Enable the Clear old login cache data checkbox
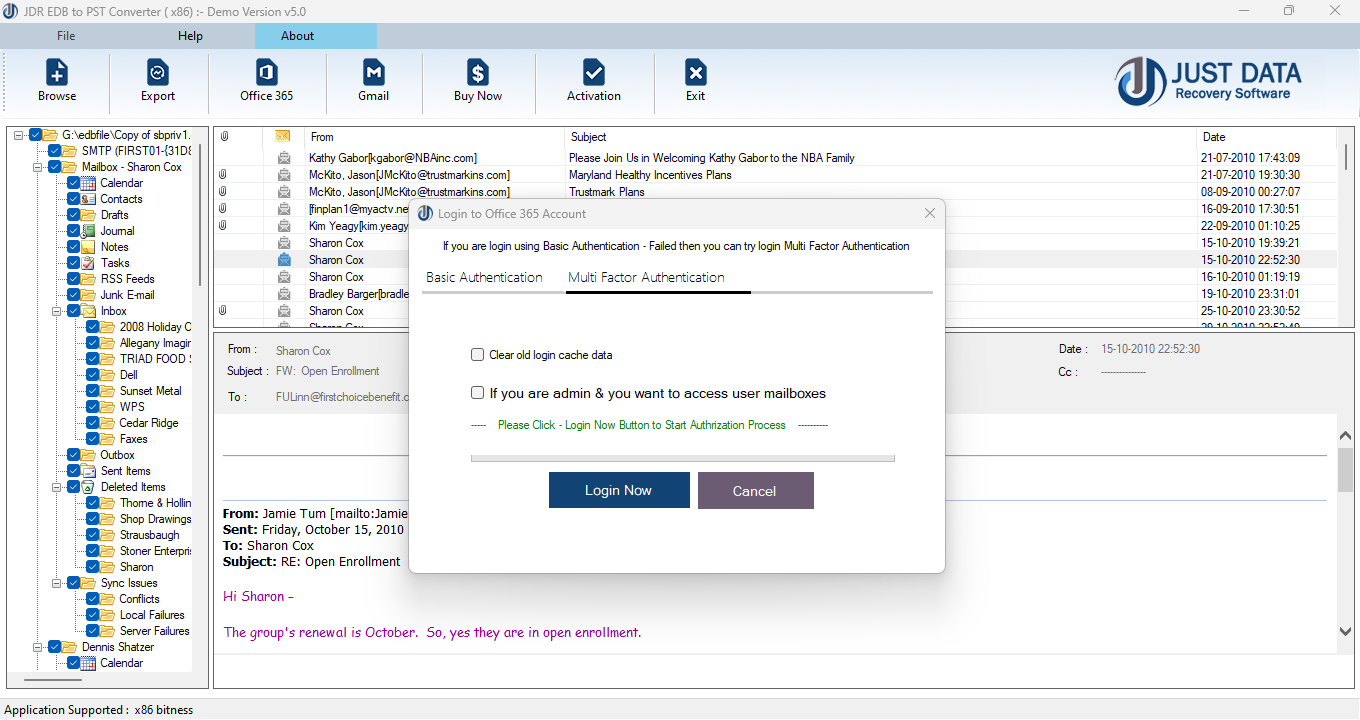Viewport: 1360px width, 720px height. click(477, 354)
